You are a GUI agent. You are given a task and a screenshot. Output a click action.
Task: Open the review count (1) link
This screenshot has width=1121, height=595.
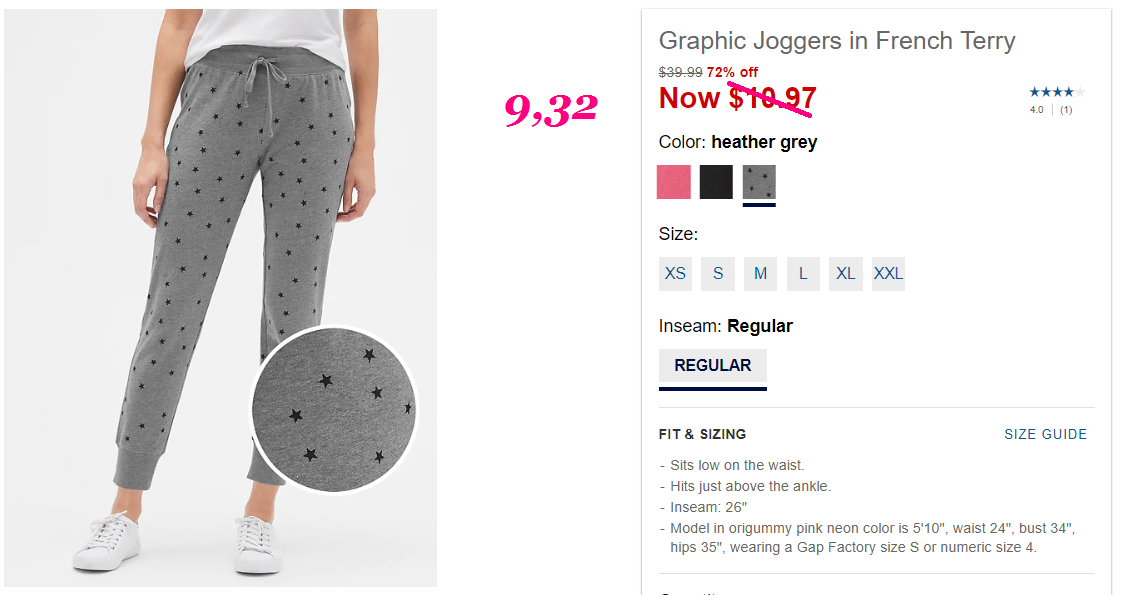[1066, 110]
